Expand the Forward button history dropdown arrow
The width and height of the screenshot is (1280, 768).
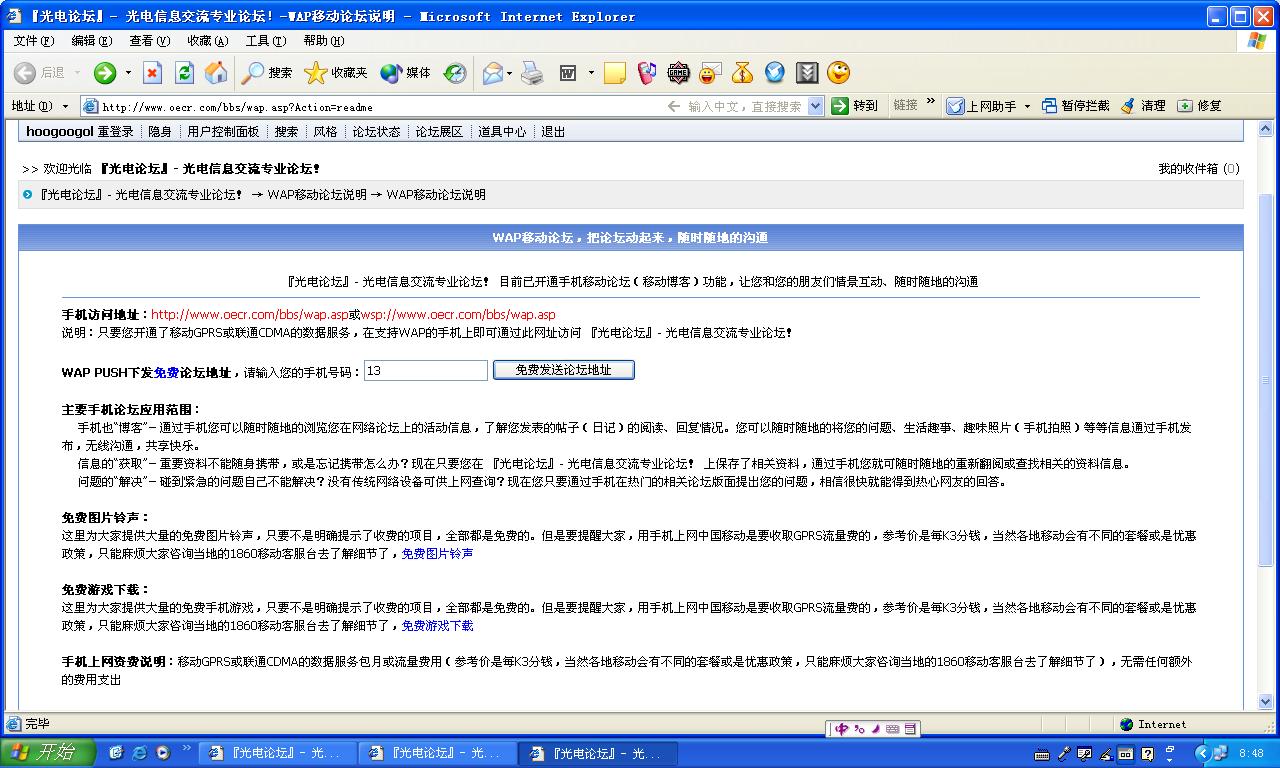(128, 73)
